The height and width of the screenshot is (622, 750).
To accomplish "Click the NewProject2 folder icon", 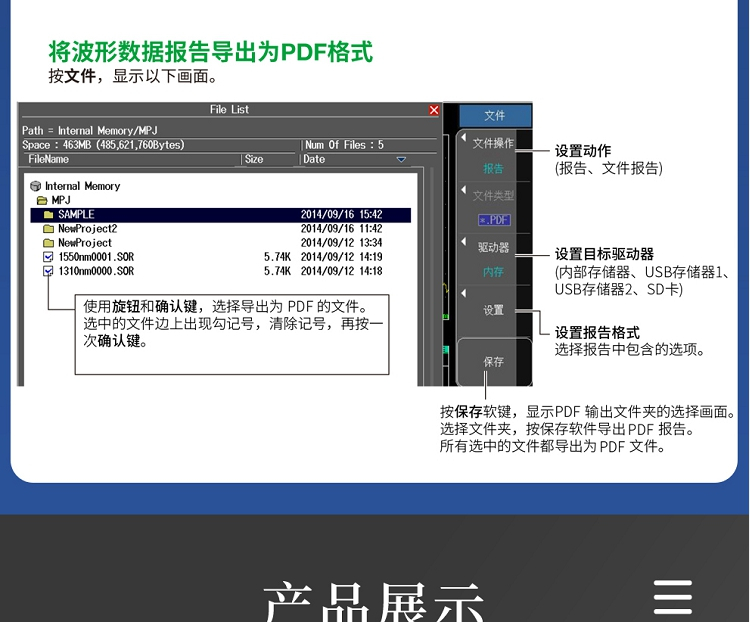I will (48, 229).
